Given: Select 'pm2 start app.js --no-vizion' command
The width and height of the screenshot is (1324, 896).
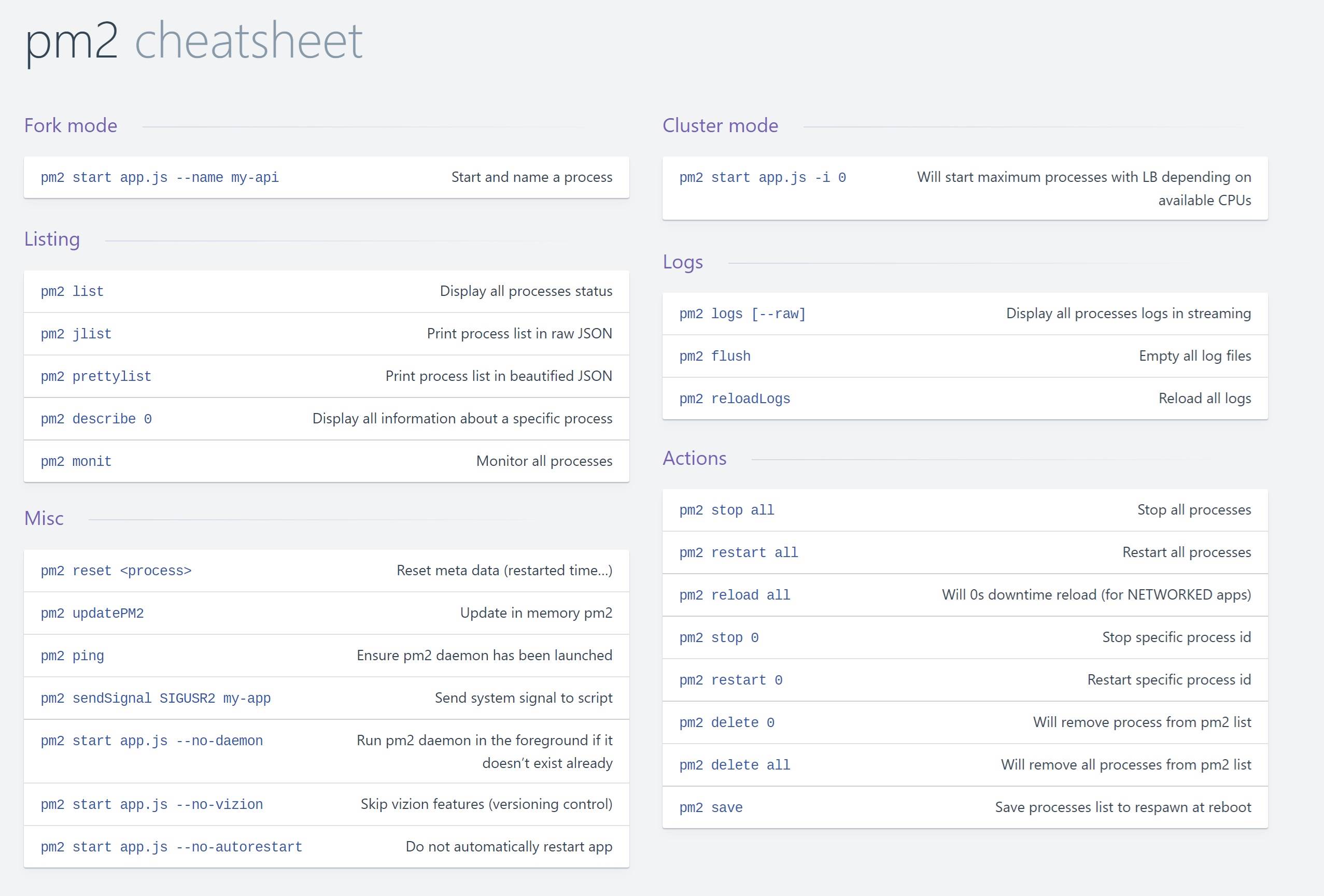Looking at the screenshot, I should 151,805.
